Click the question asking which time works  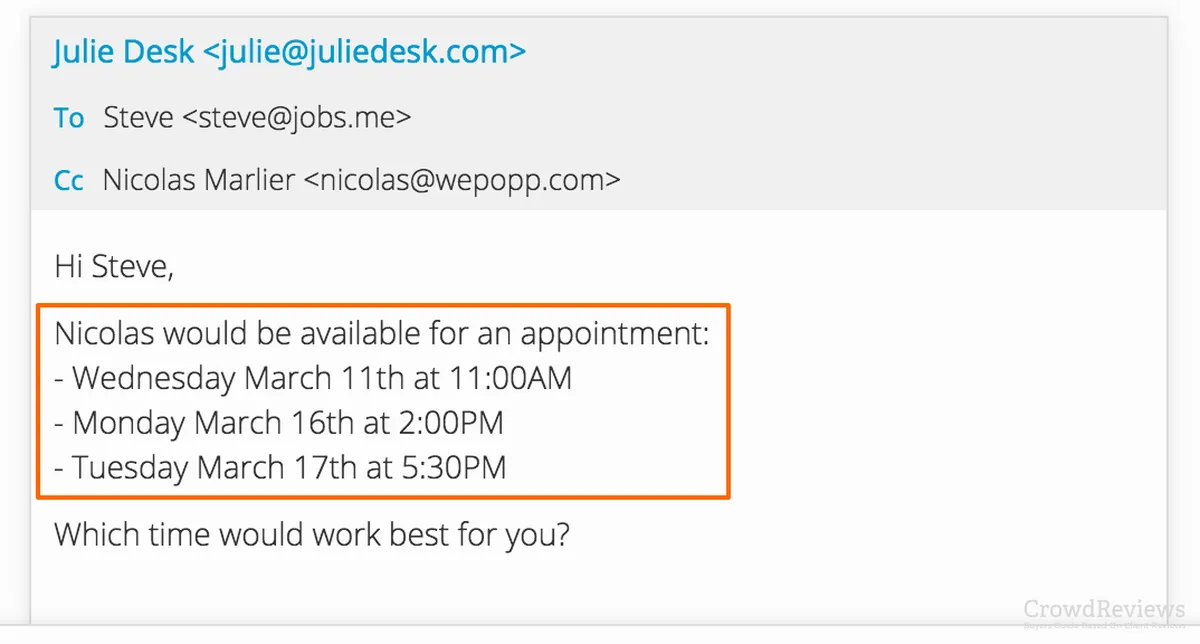(312, 534)
